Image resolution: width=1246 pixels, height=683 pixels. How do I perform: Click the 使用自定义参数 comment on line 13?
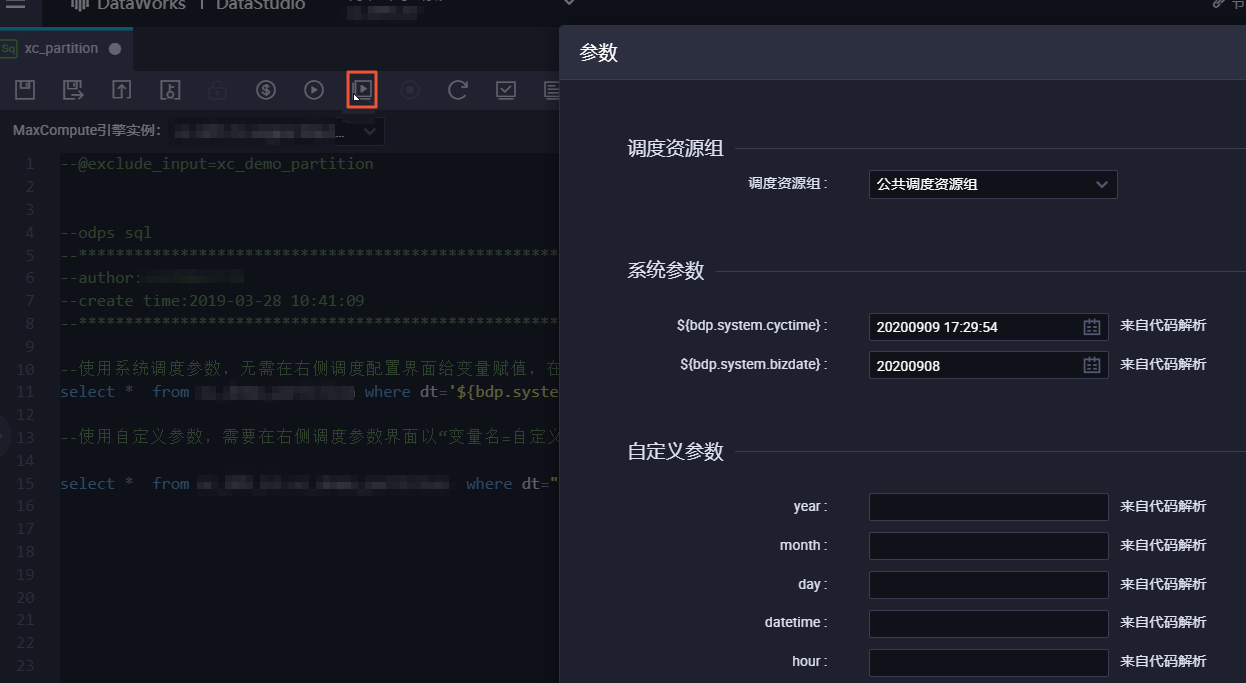(x=309, y=438)
